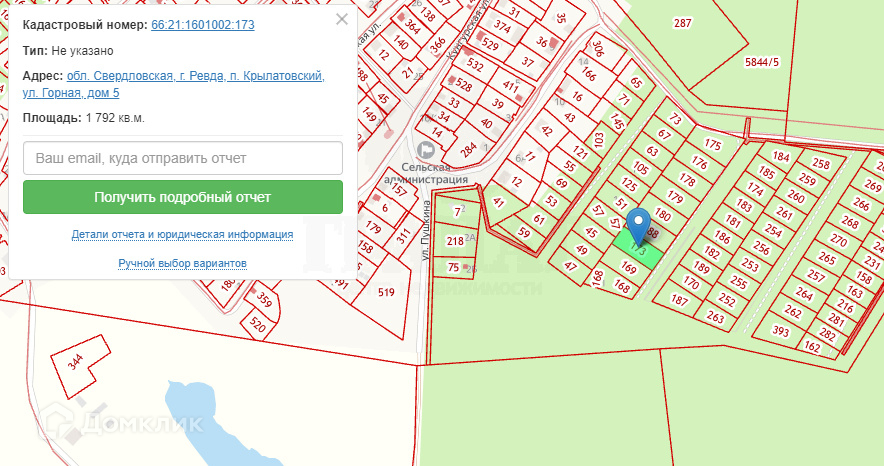Select parcel 166 on the map

pyautogui.click(x=589, y=74)
